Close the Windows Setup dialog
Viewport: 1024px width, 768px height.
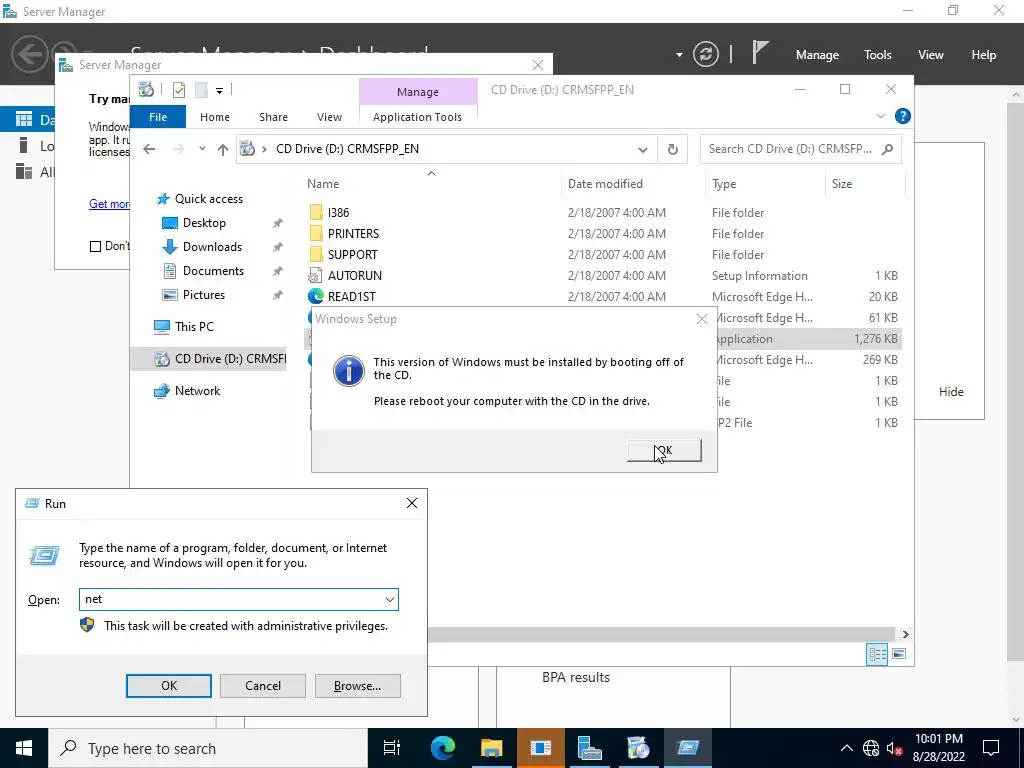point(701,319)
